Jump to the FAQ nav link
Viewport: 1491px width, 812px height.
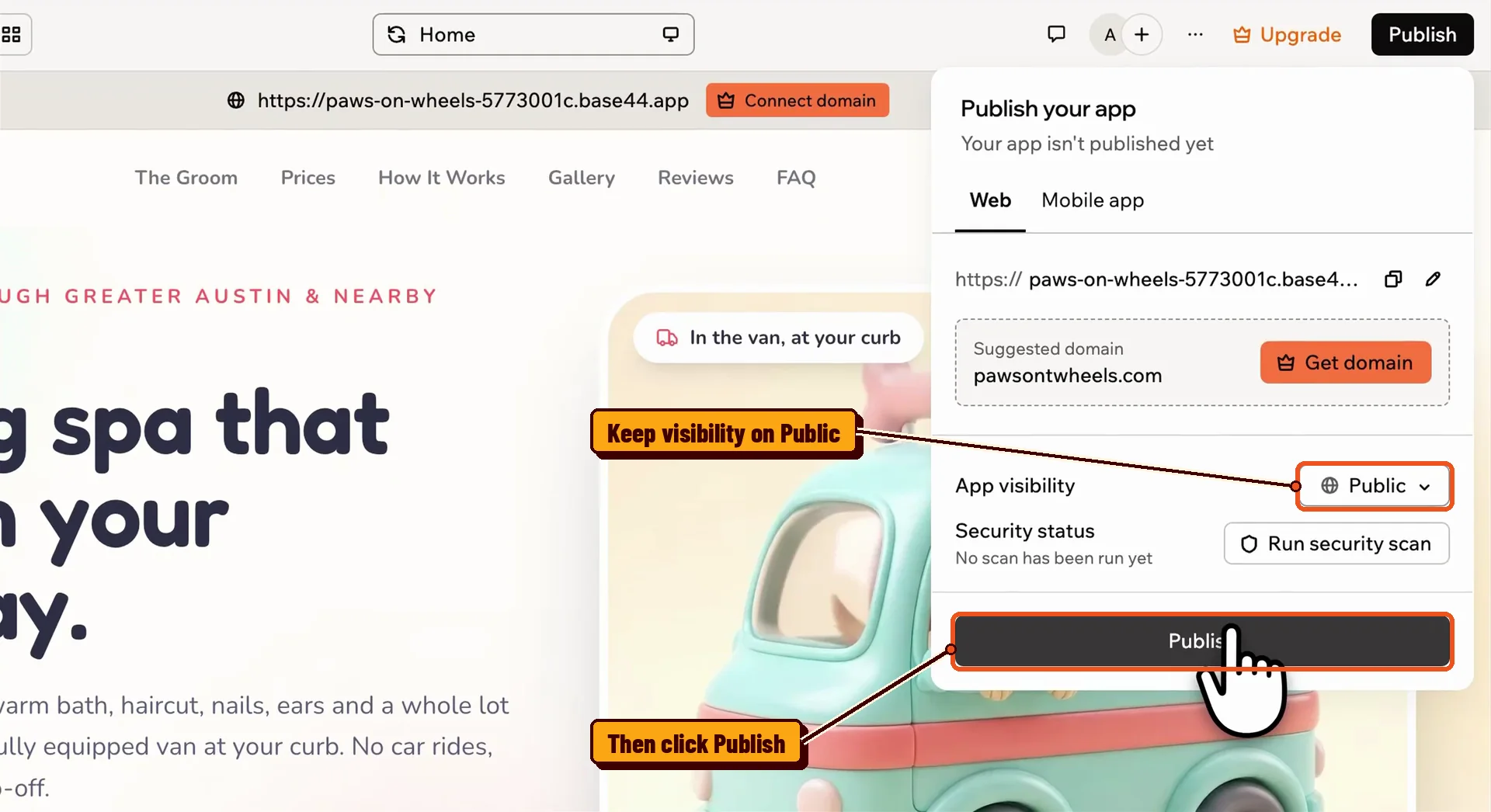[x=796, y=178]
